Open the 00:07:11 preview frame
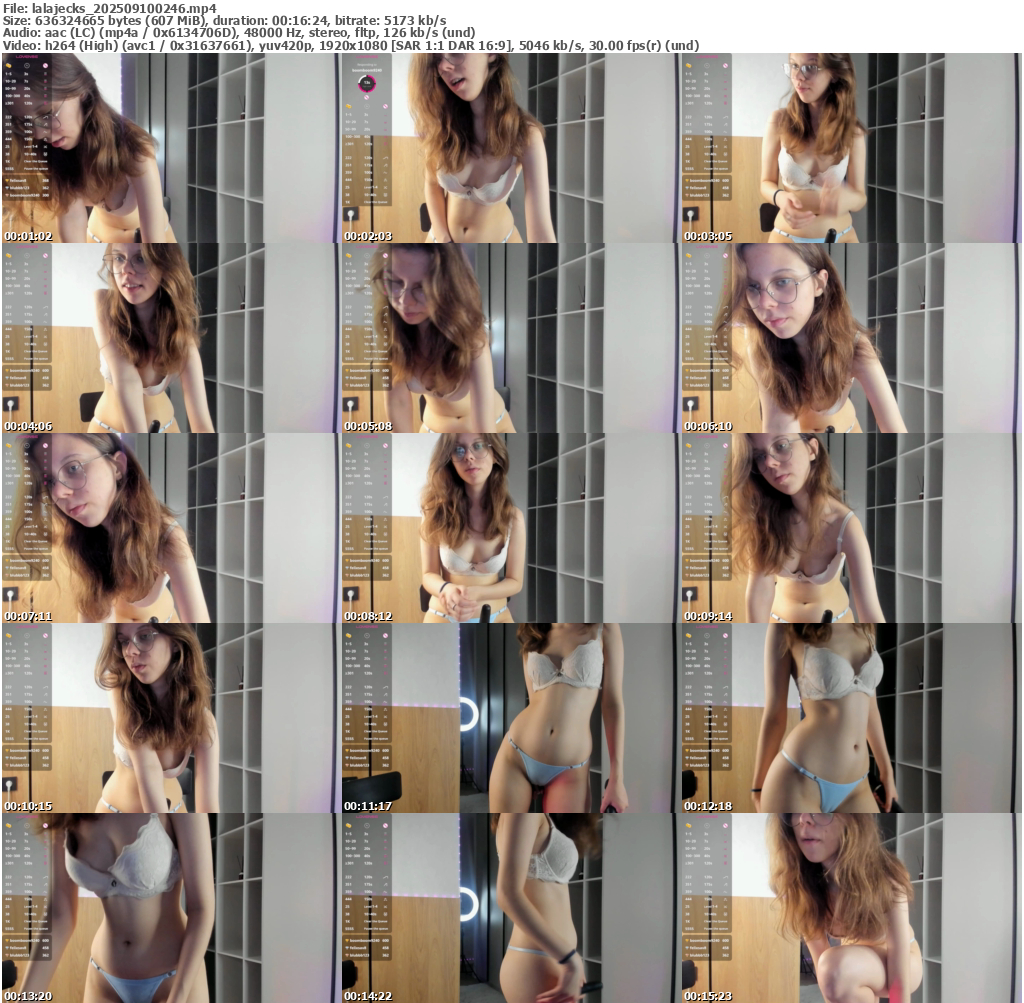This screenshot has width=1024, height=1003. [x=171, y=528]
